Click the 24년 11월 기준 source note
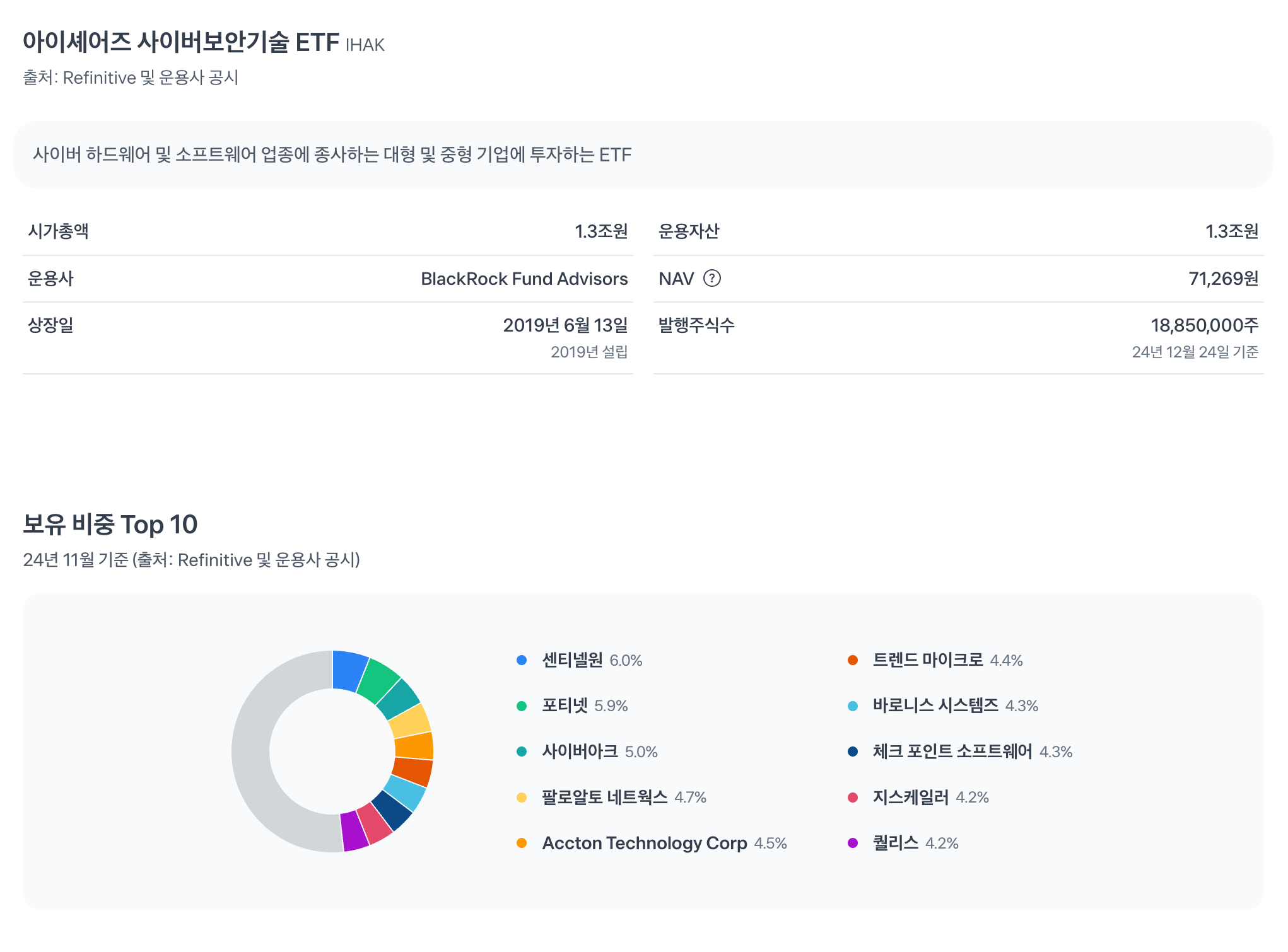 point(192,560)
